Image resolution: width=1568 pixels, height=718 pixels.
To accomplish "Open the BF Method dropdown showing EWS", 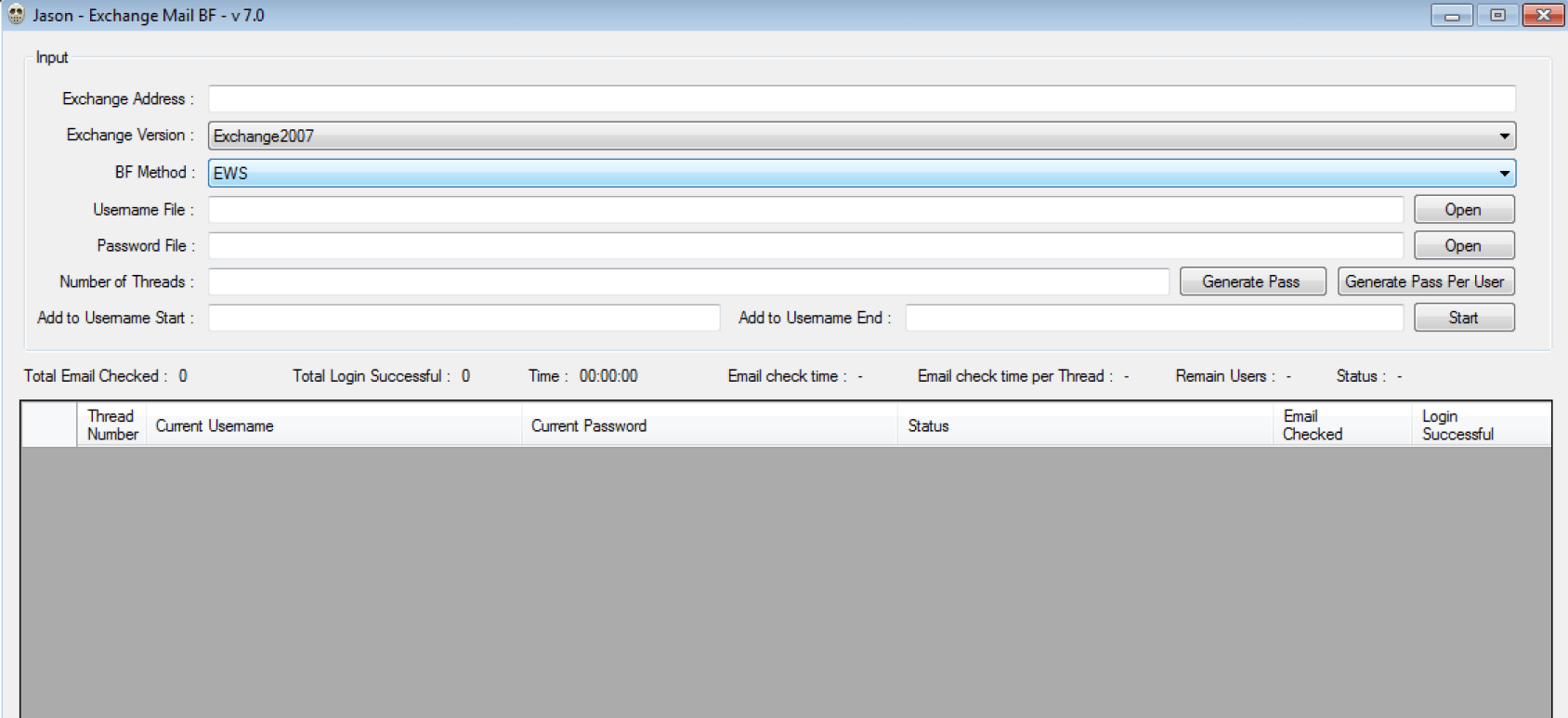I will (1503, 174).
